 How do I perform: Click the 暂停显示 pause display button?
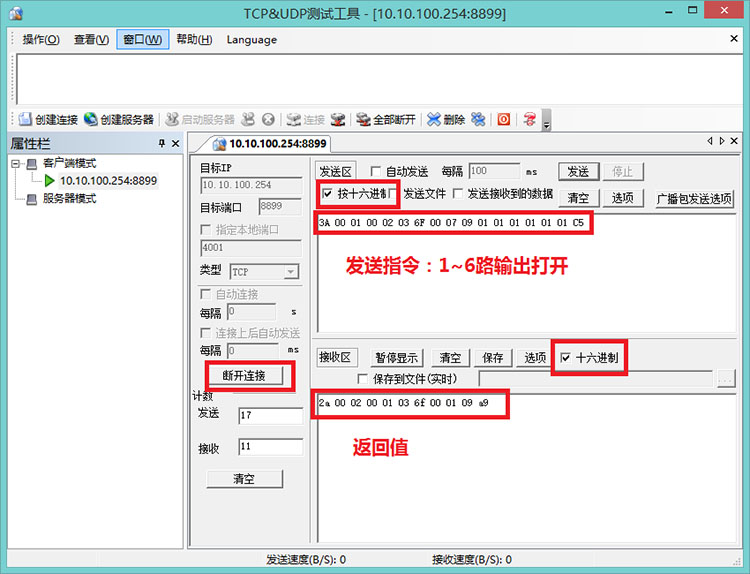(397, 357)
